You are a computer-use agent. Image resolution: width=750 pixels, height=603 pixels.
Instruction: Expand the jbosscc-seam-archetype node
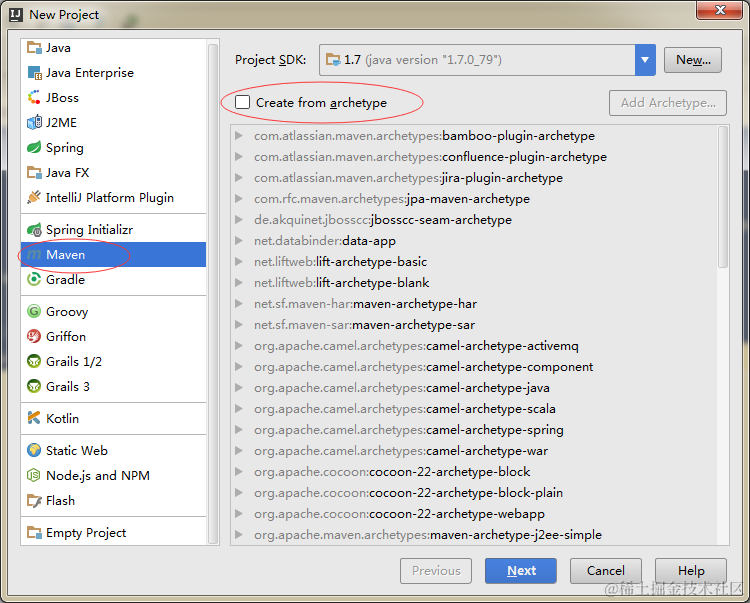[x=239, y=220]
